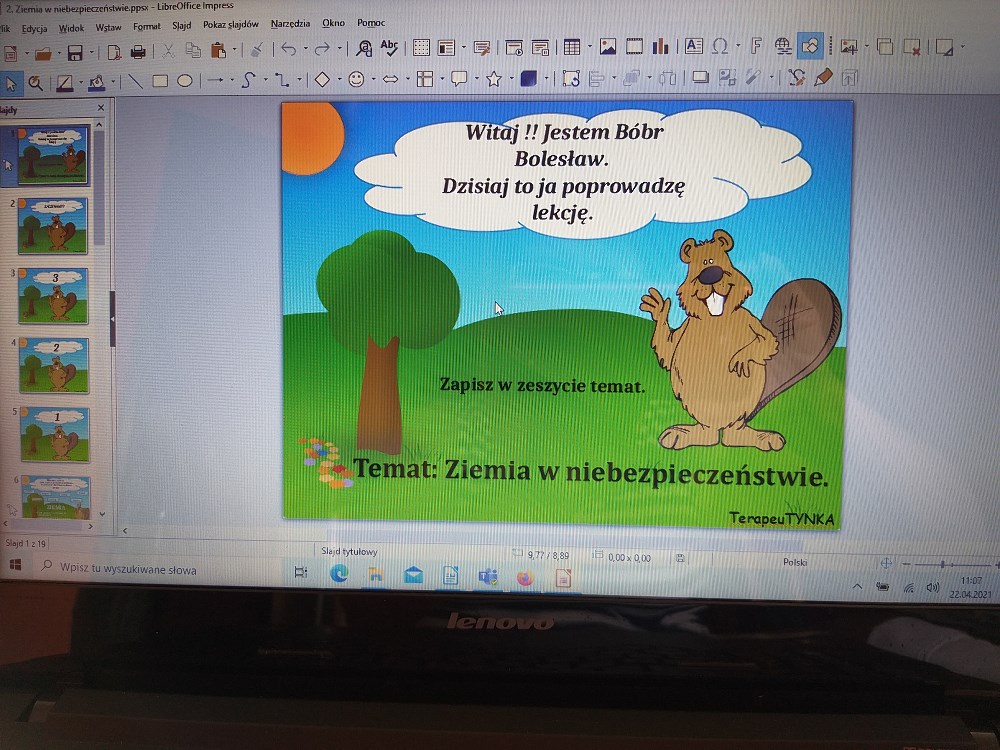Select the Rectangle drawing tool
This screenshot has height=750, width=1000.
click(160, 81)
